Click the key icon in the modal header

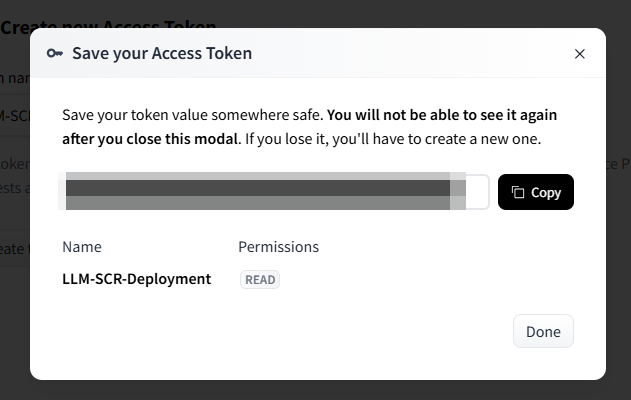[55, 54]
